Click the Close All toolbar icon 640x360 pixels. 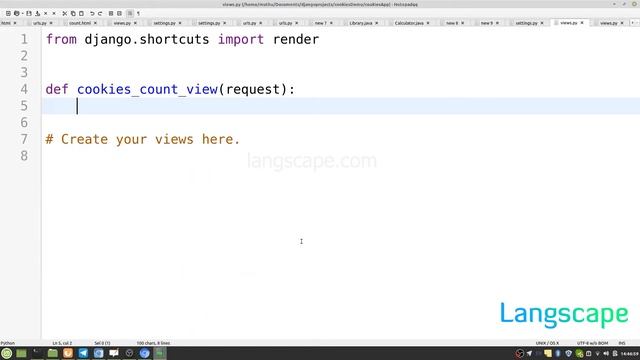tap(54, 13)
